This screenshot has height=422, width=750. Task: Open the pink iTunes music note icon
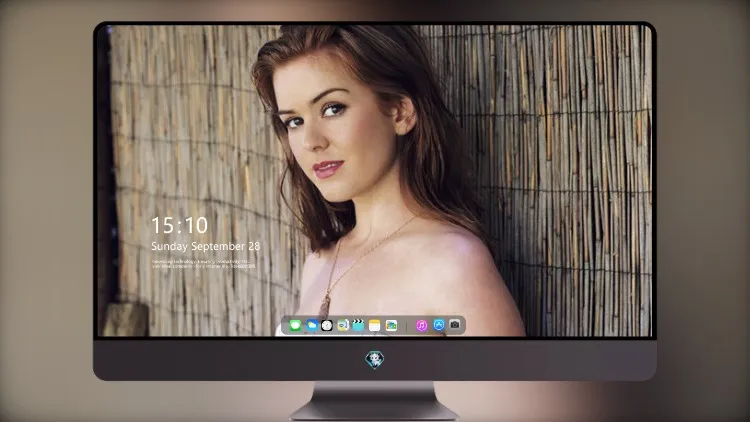tap(421, 325)
